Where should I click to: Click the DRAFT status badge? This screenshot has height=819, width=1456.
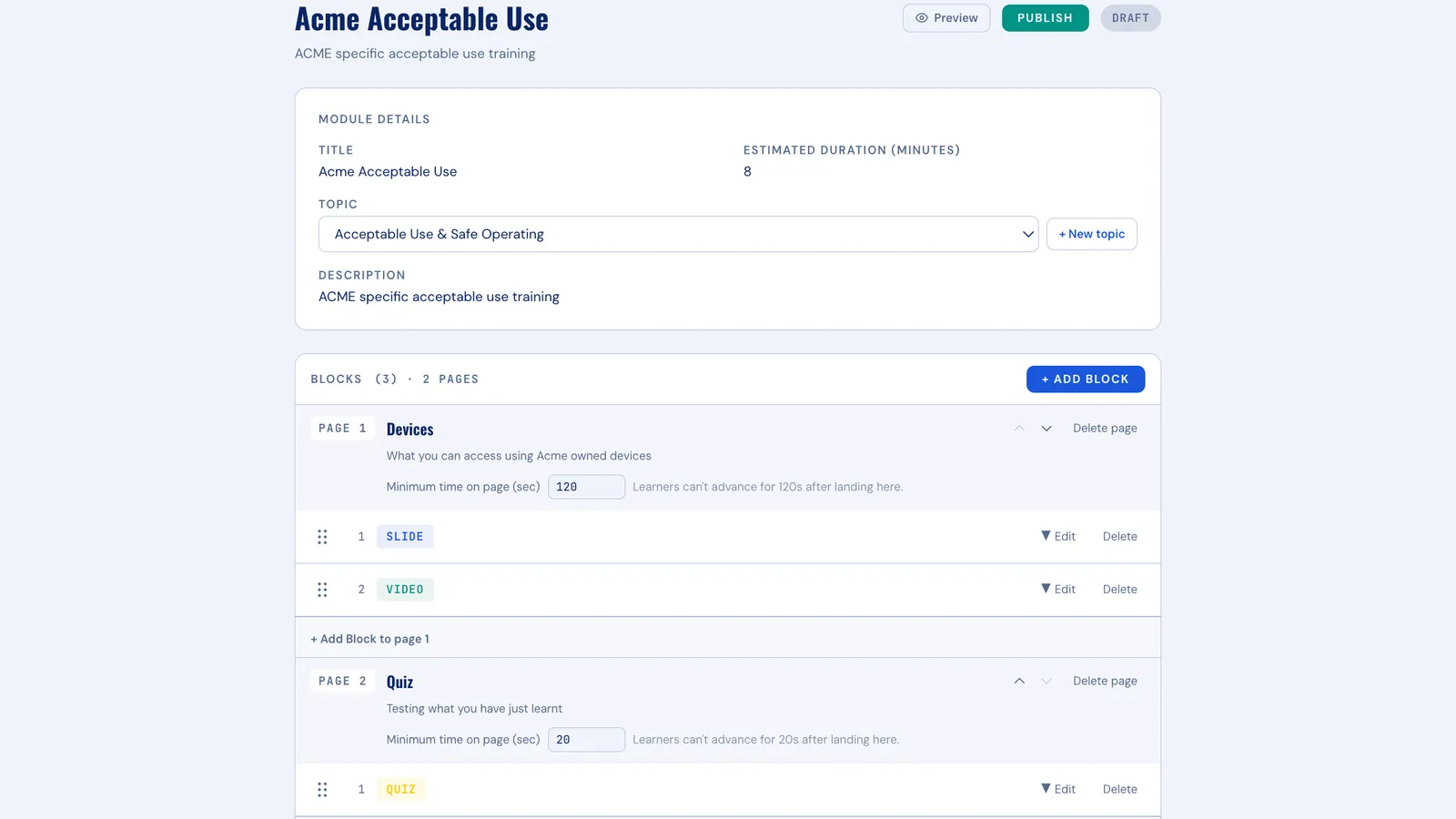(x=1130, y=18)
